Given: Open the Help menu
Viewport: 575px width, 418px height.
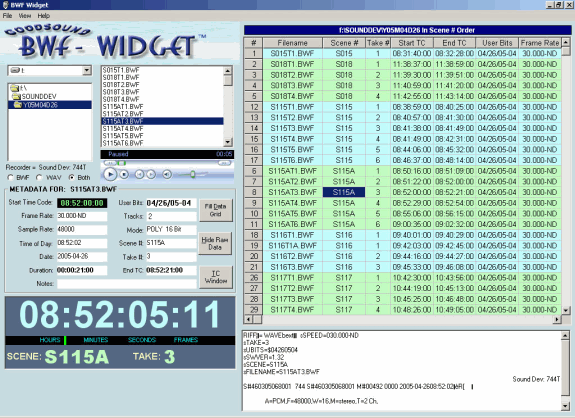Looking at the screenshot, I should [44, 16].
